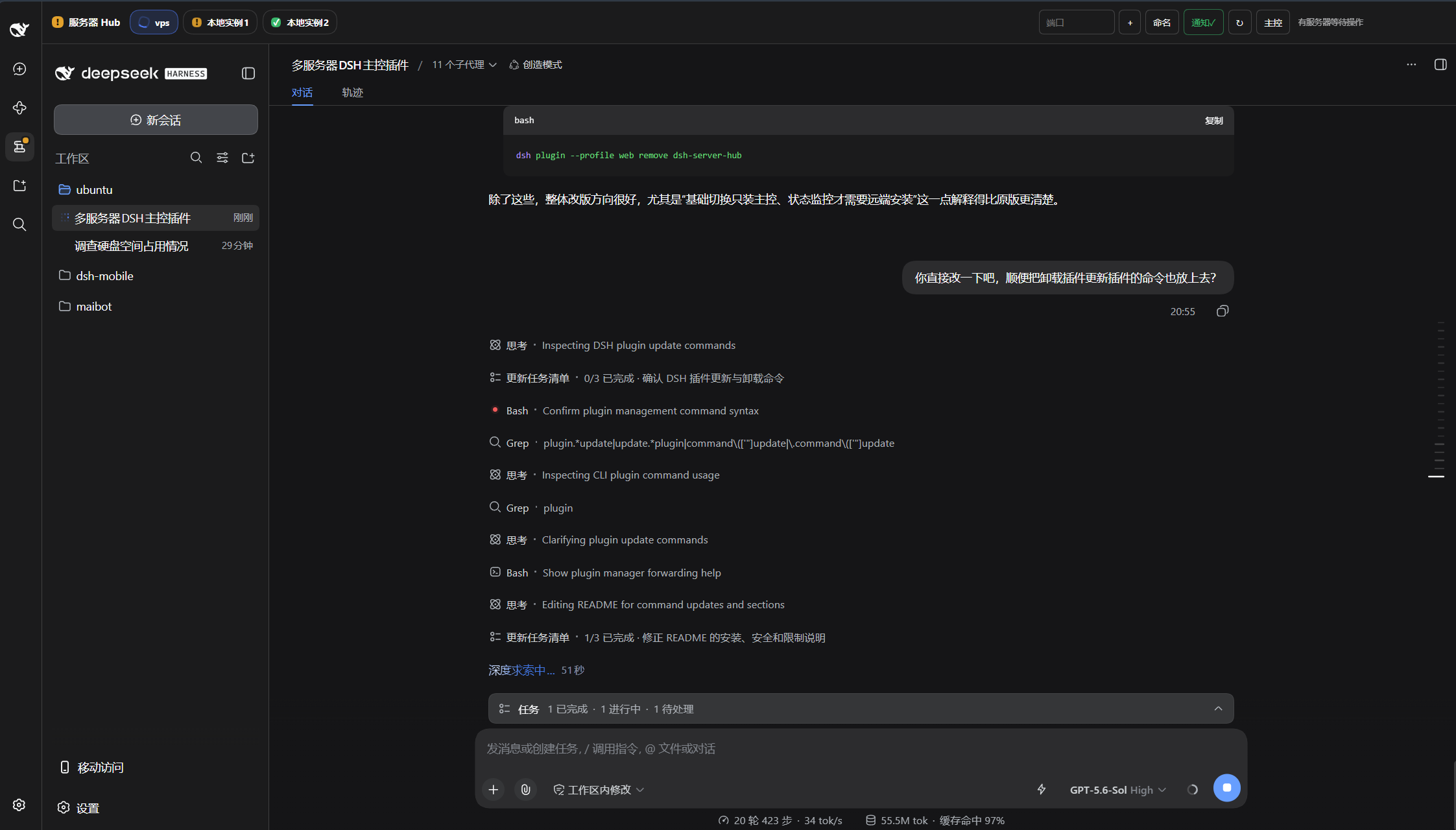Open 设置 settings entry

78,808
